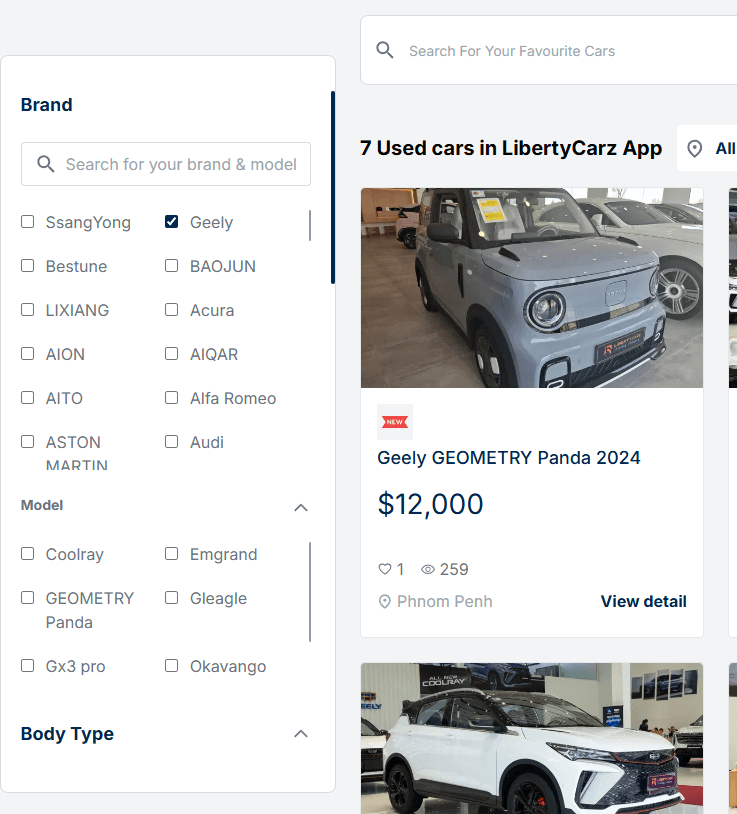Click the red NEW badge on Panda listing
The image size is (737, 814).
pos(395,422)
